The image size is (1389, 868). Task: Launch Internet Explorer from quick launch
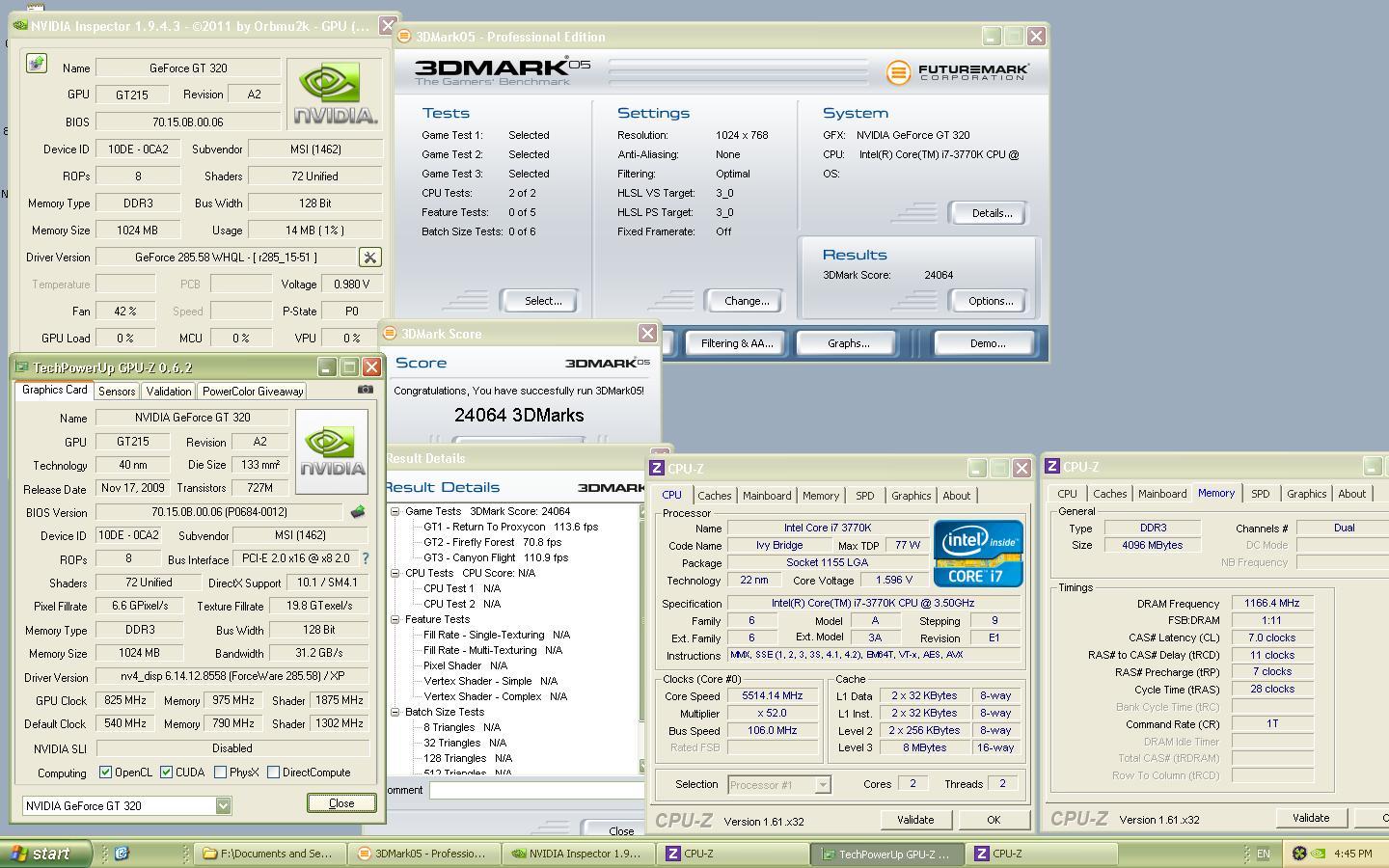pyautogui.click(x=122, y=854)
